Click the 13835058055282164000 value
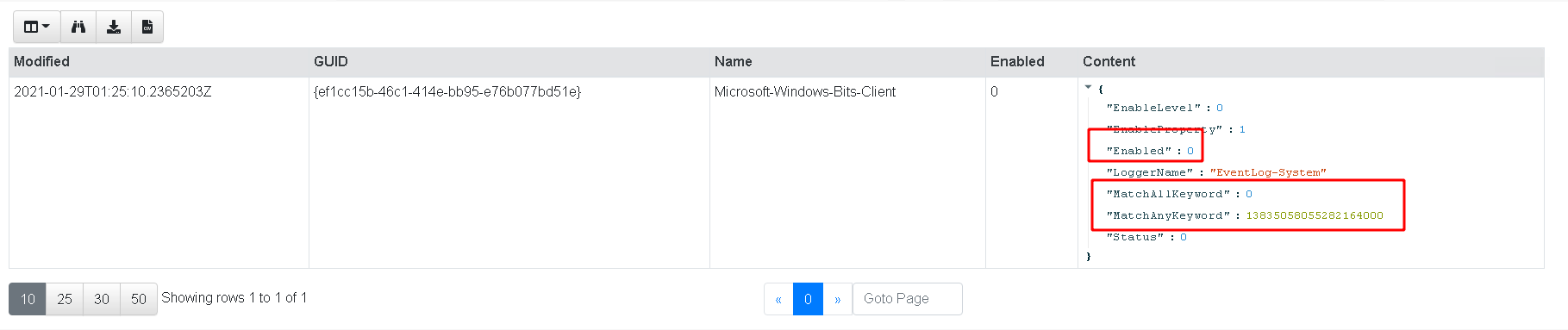1568x330 pixels. (1315, 215)
